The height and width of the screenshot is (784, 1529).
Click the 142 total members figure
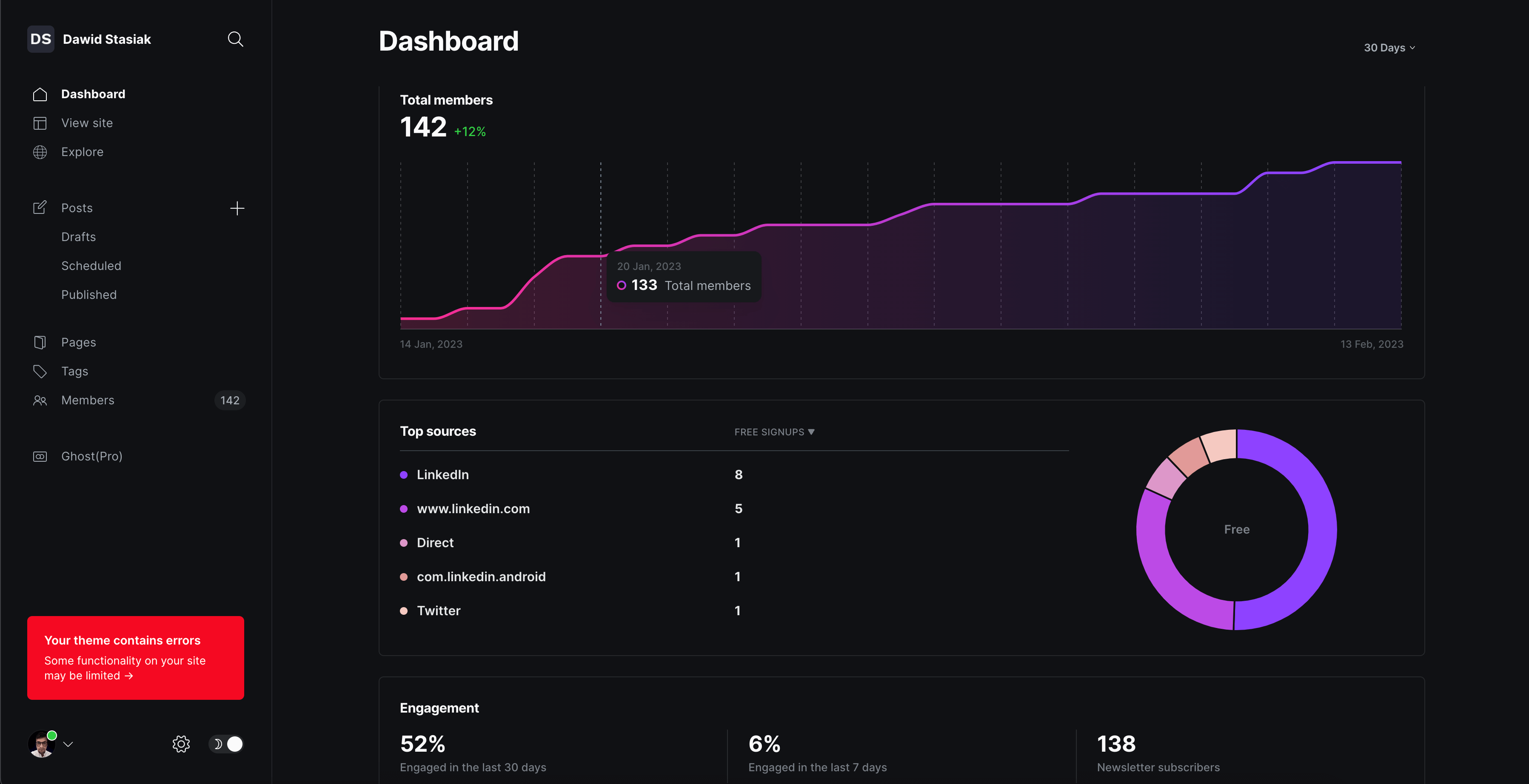(423, 127)
